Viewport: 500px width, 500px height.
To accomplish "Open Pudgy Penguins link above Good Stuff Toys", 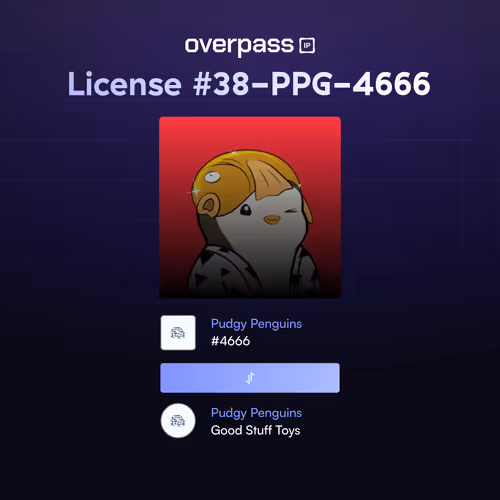I will (x=256, y=413).
